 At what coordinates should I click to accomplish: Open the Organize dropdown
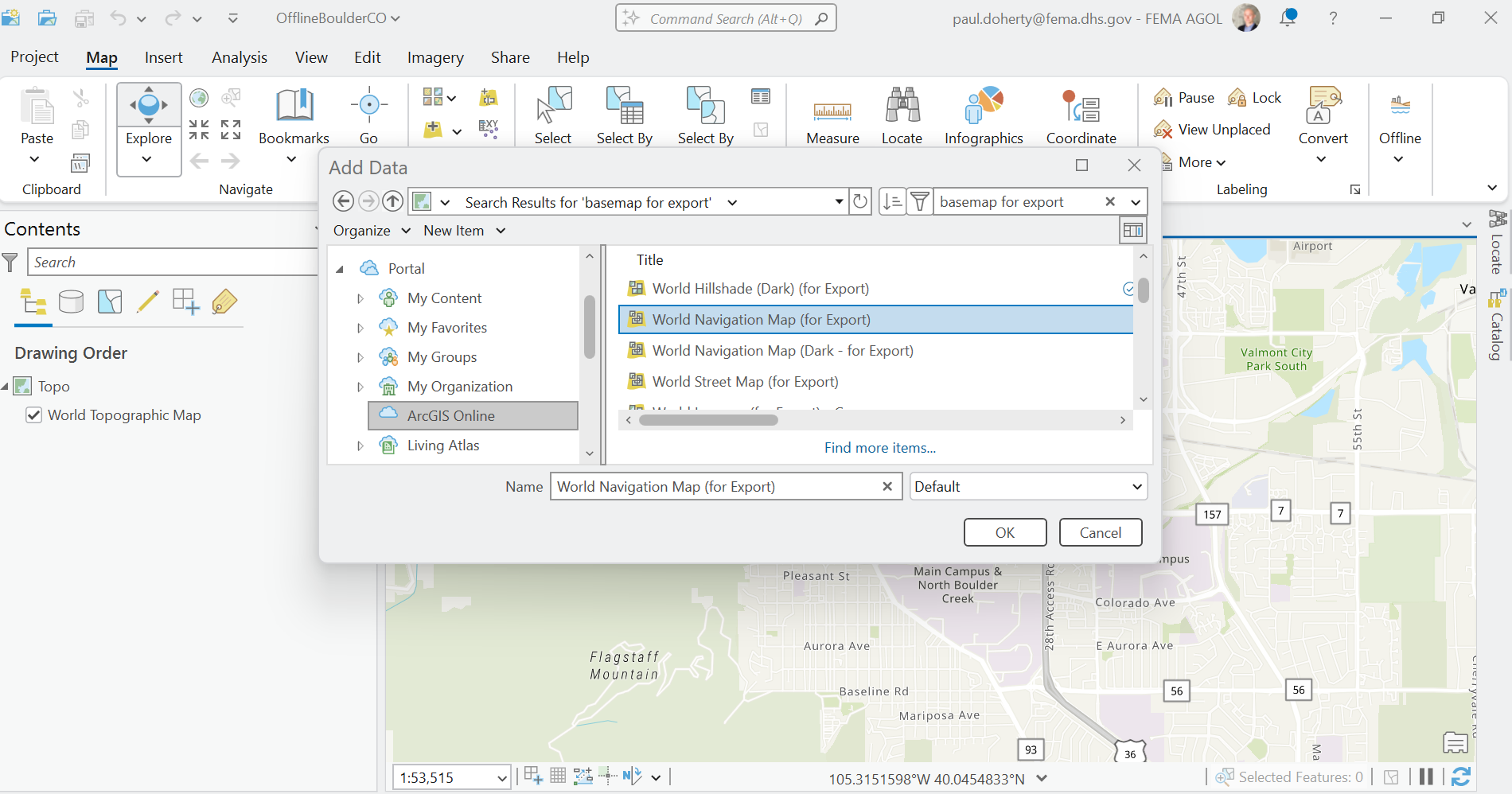point(372,231)
